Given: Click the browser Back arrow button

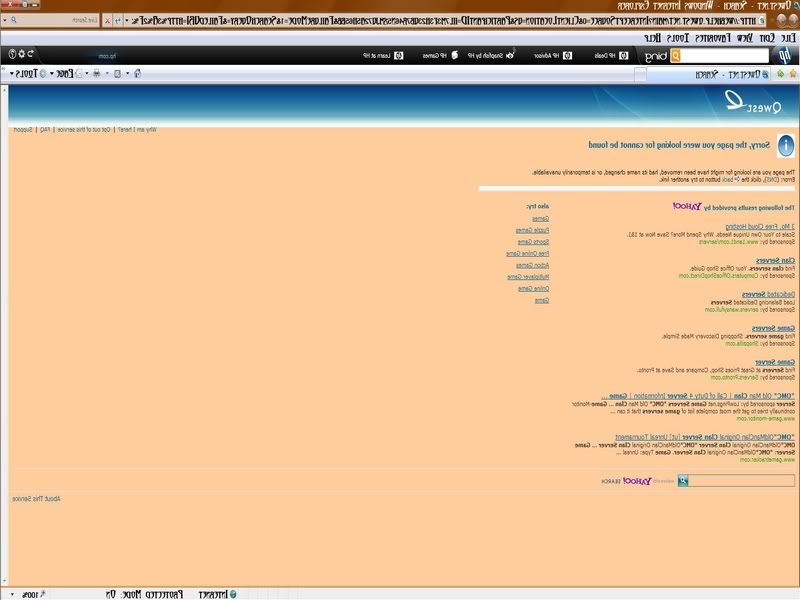Looking at the screenshot, I should (x=793, y=20).
